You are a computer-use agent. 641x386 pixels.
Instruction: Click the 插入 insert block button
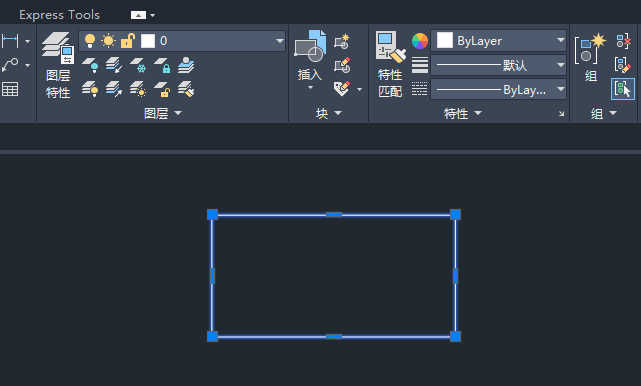coord(310,54)
